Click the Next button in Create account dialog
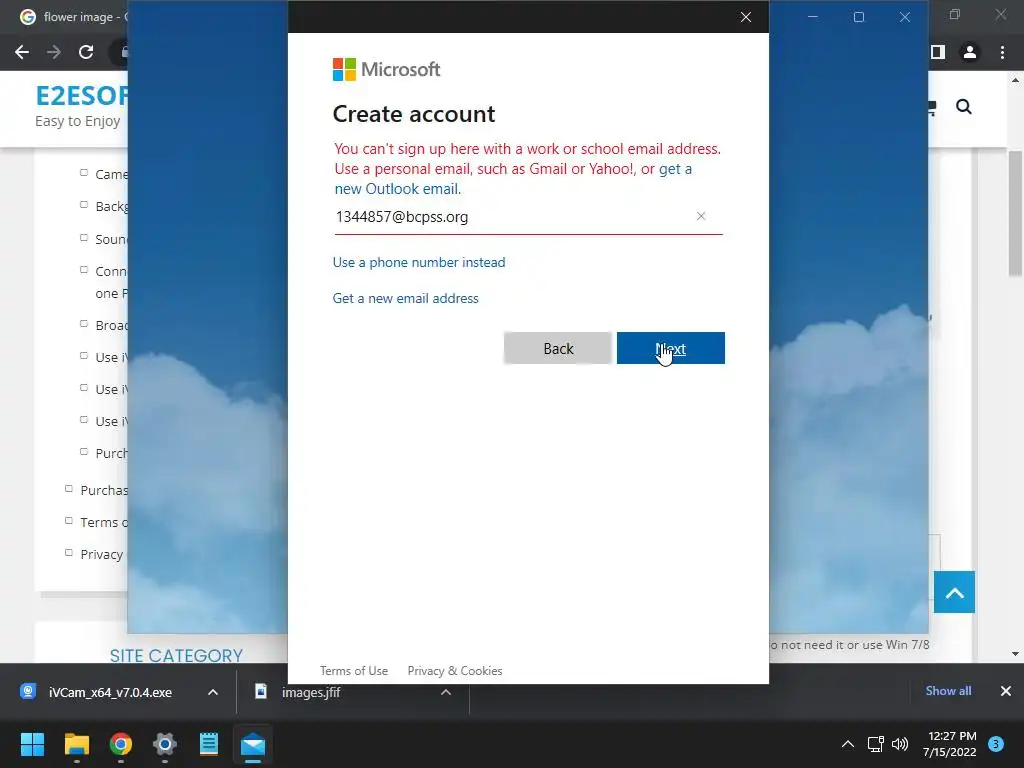 coord(671,348)
